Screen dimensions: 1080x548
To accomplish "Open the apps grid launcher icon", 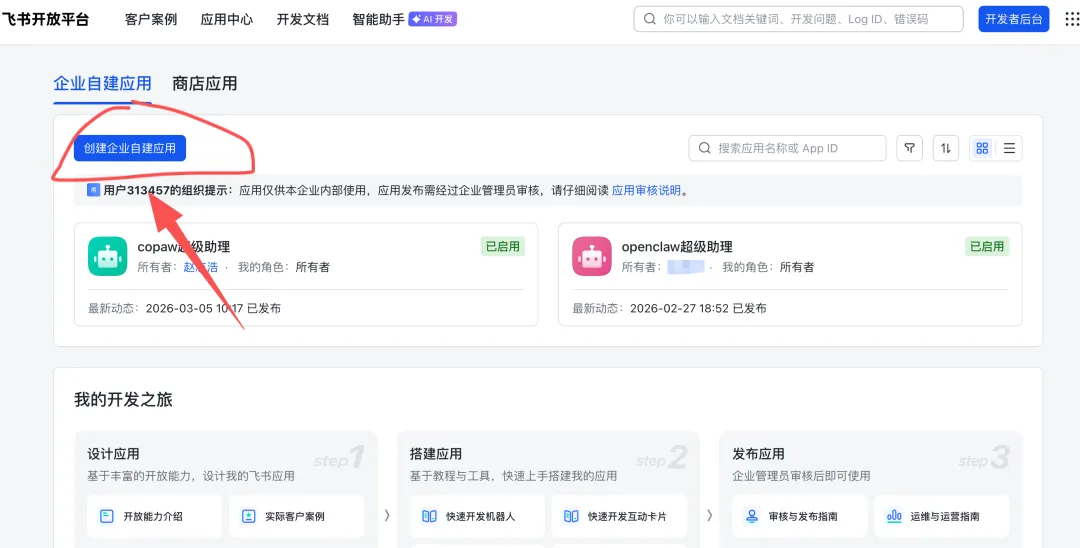I will click(x=1072, y=19).
